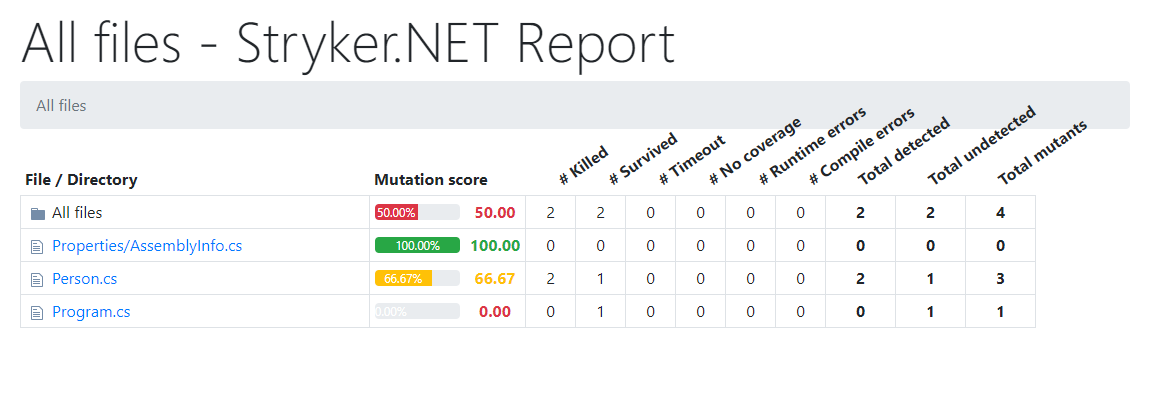Image resolution: width=1153 pixels, height=395 pixels.
Task: Click the Total undetected column header
Action: point(982,145)
